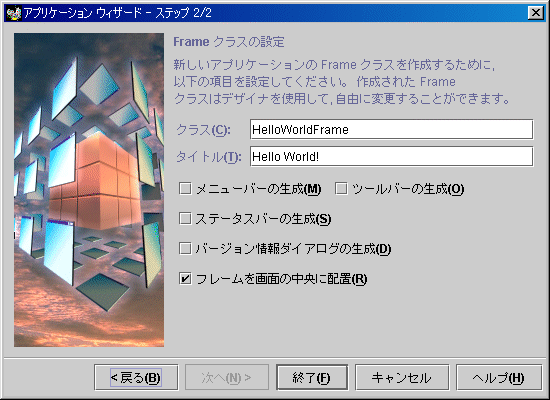
Task: Click the タイトル(T): label
Action: pos(209,157)
